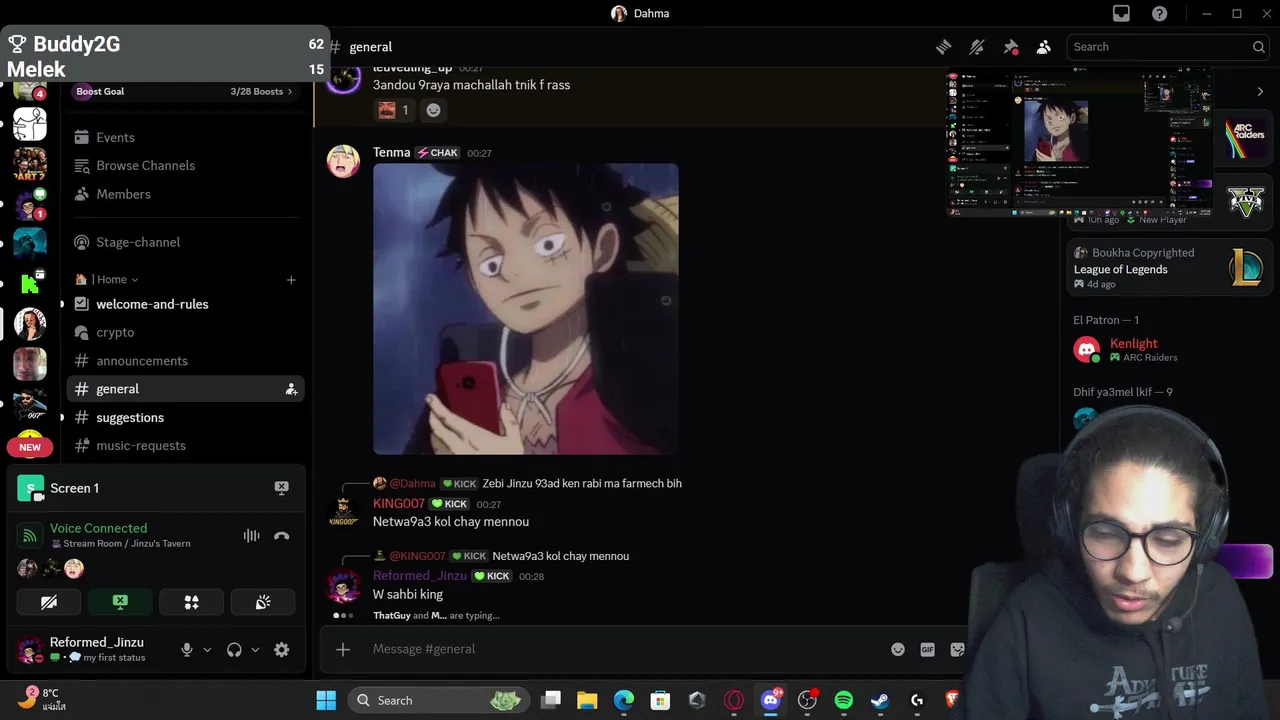Toggle channel notification mute bell
Image resolution: width=1280 pixels, height=720 pixels.
tap(977, 47)
